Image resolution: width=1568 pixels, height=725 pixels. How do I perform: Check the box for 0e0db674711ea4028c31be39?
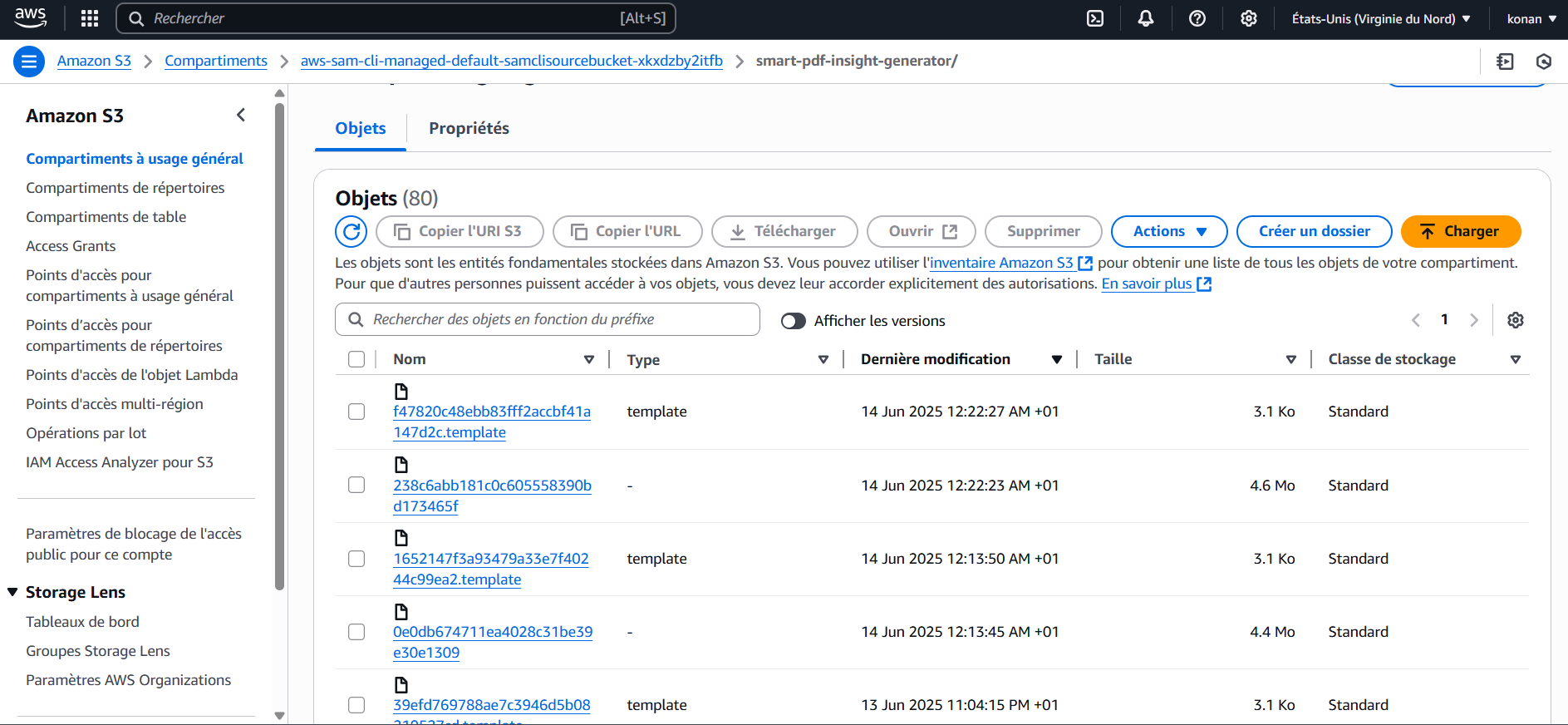click(356, 632)
